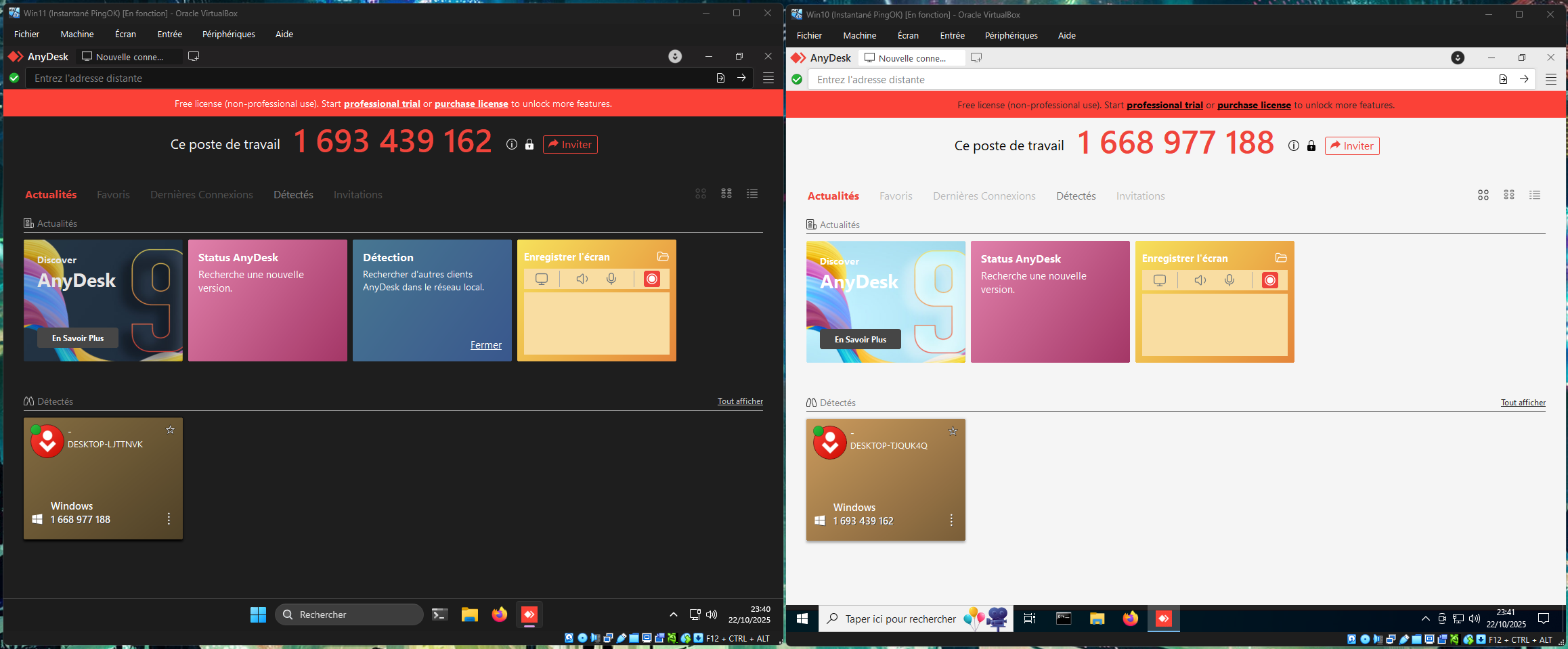Select small tiles view in Win10 AnyDesk
The width and height of the screenshot is (1568, 649).
coord(1508,195)
